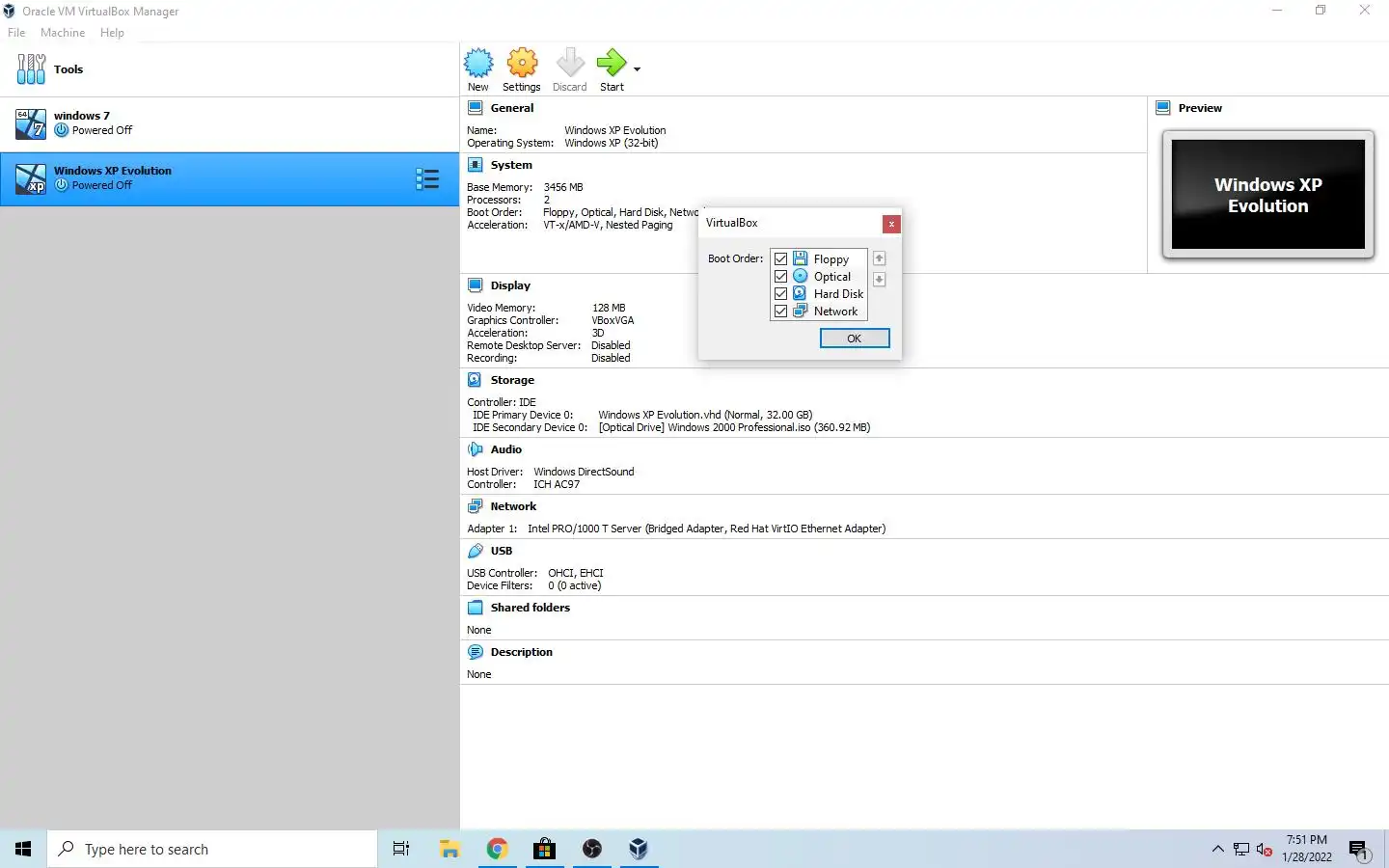Click the Preview panel icon
The height and width of the screenshot is (868, 1389).
(x=1163, y=108)
